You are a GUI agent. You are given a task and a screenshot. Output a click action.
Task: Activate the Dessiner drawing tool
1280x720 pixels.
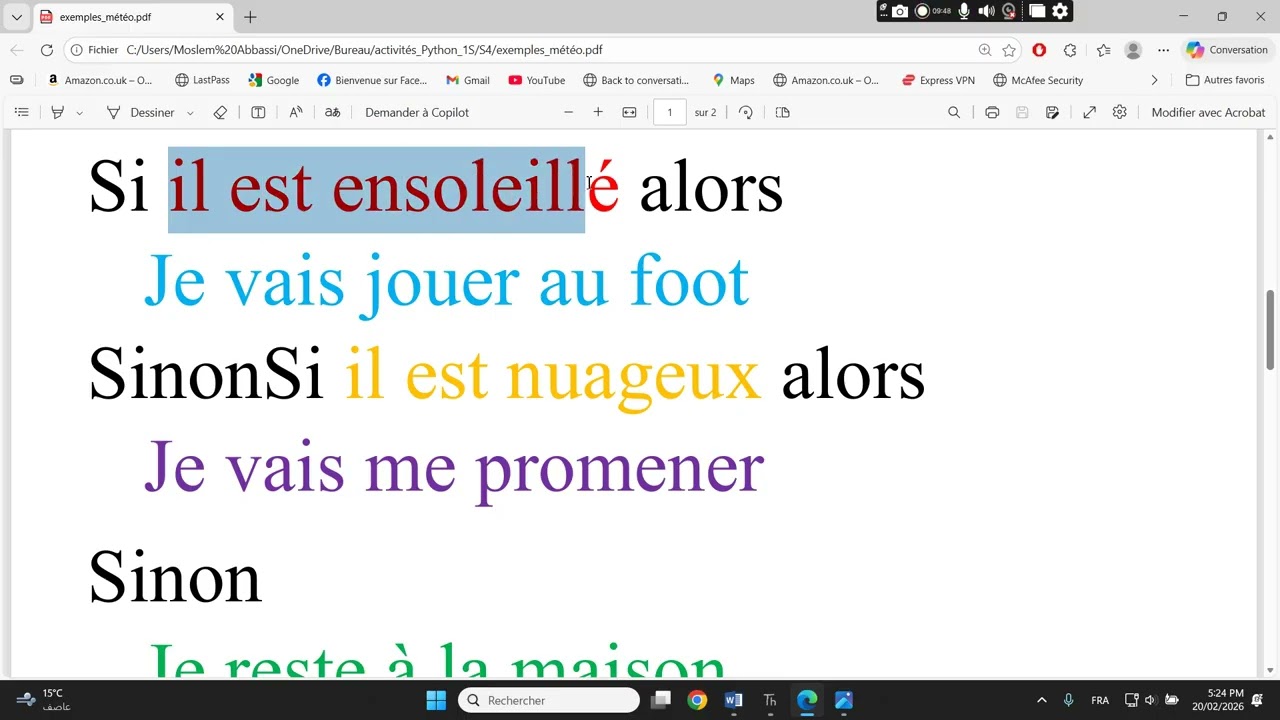[x=140, y=112]
